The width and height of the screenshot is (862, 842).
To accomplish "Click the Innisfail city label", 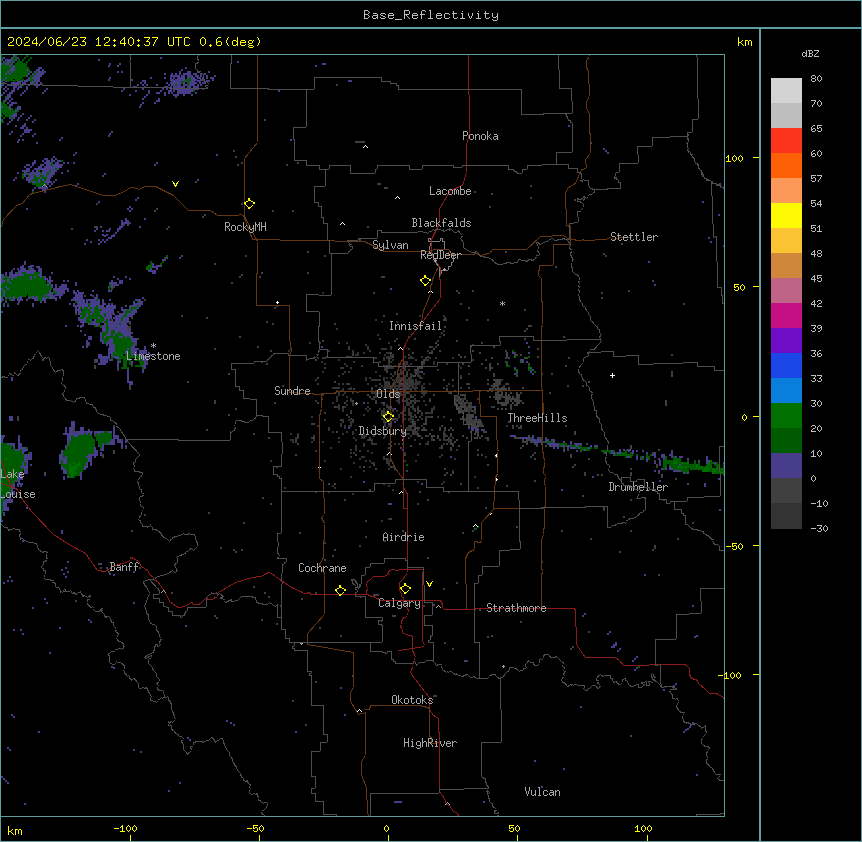I will [x=415, y=326].
